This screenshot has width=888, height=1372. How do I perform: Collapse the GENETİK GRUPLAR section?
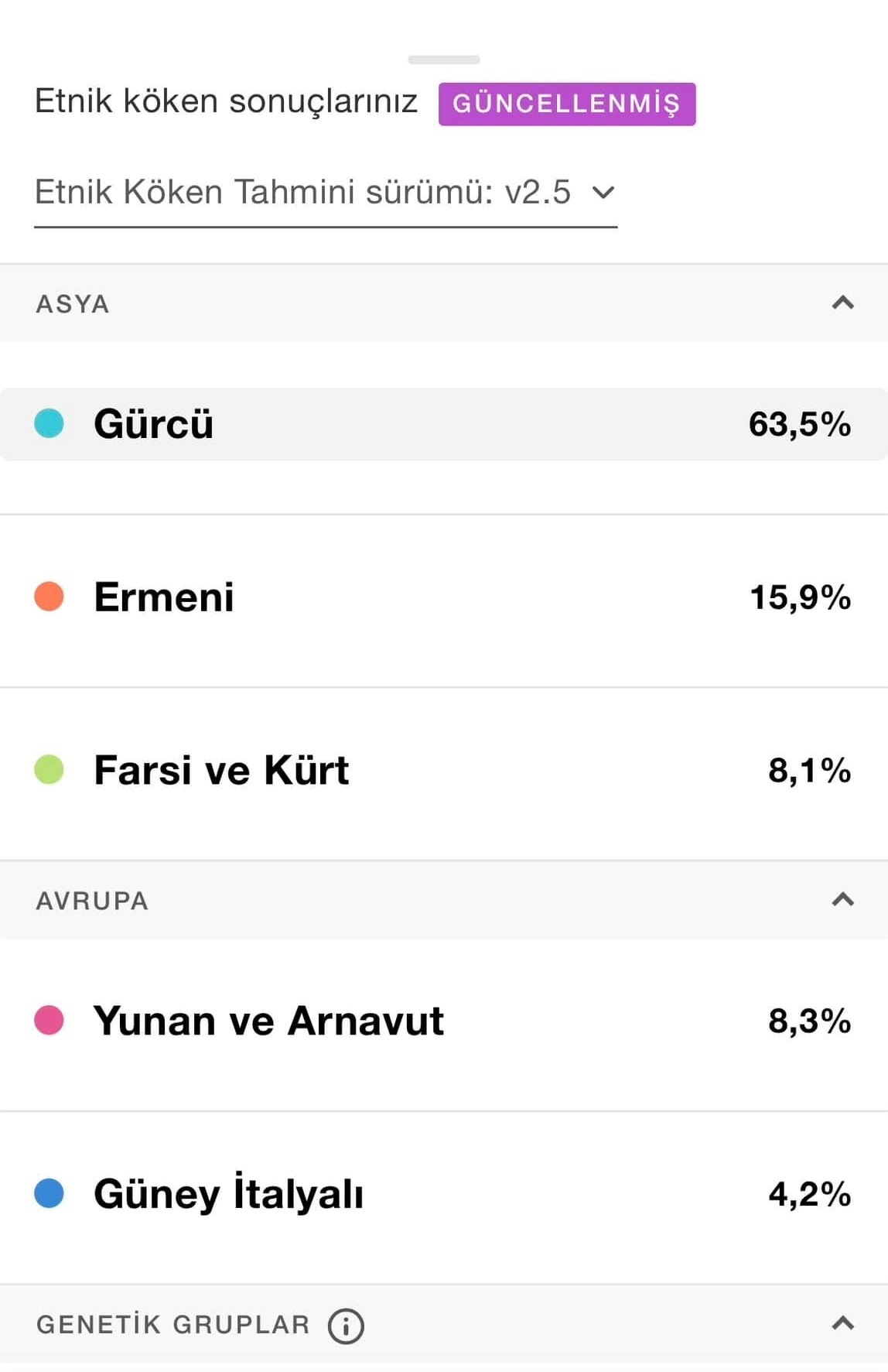[842, 1323]
